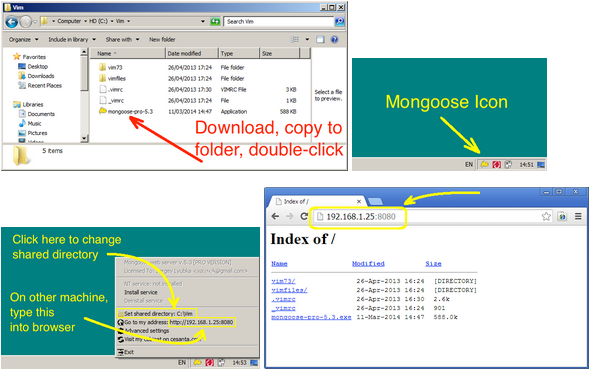Click the change view icon in Explorer toolbar
This screenshot has width=590, height=370.
(x=295, y=40)
